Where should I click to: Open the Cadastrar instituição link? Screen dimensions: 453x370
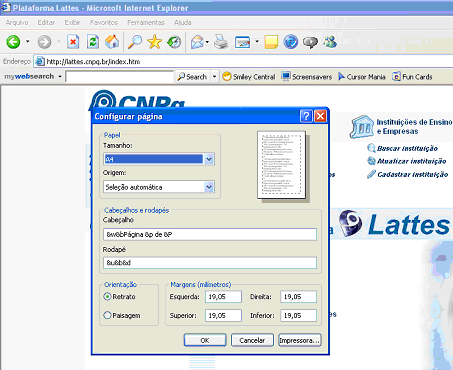(413, 174)
